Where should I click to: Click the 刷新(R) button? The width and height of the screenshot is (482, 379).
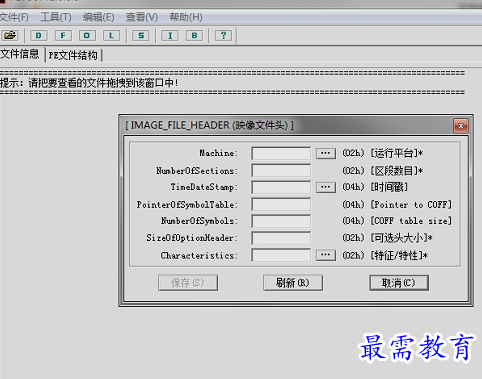tap(293, 283)
